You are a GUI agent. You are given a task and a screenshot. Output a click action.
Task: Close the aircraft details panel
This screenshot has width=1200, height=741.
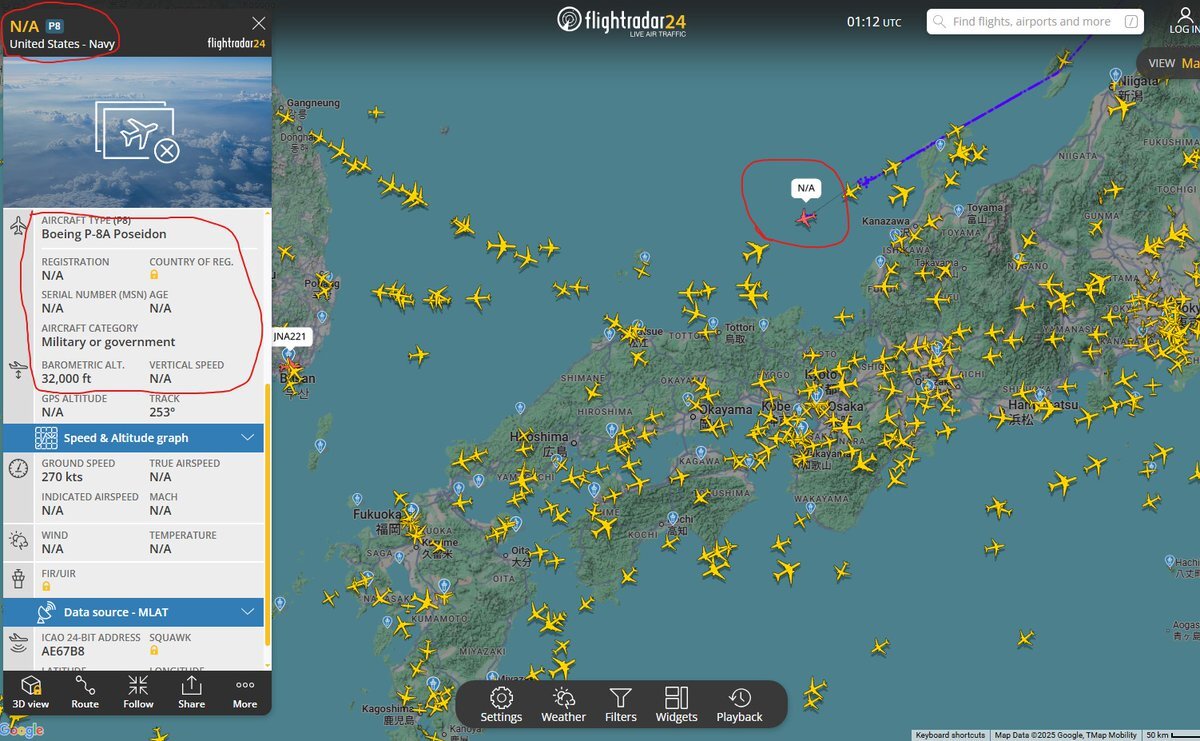tap(259, 23)
